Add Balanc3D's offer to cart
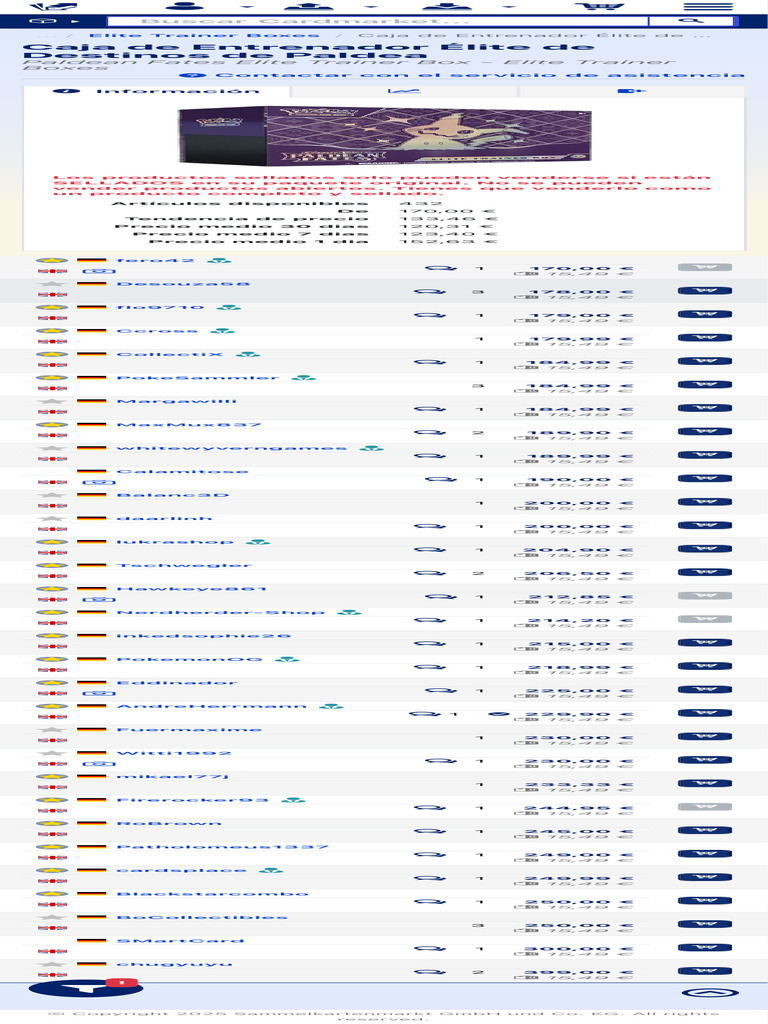Screen dimensions: 768x1024 [x=705, y=502]
